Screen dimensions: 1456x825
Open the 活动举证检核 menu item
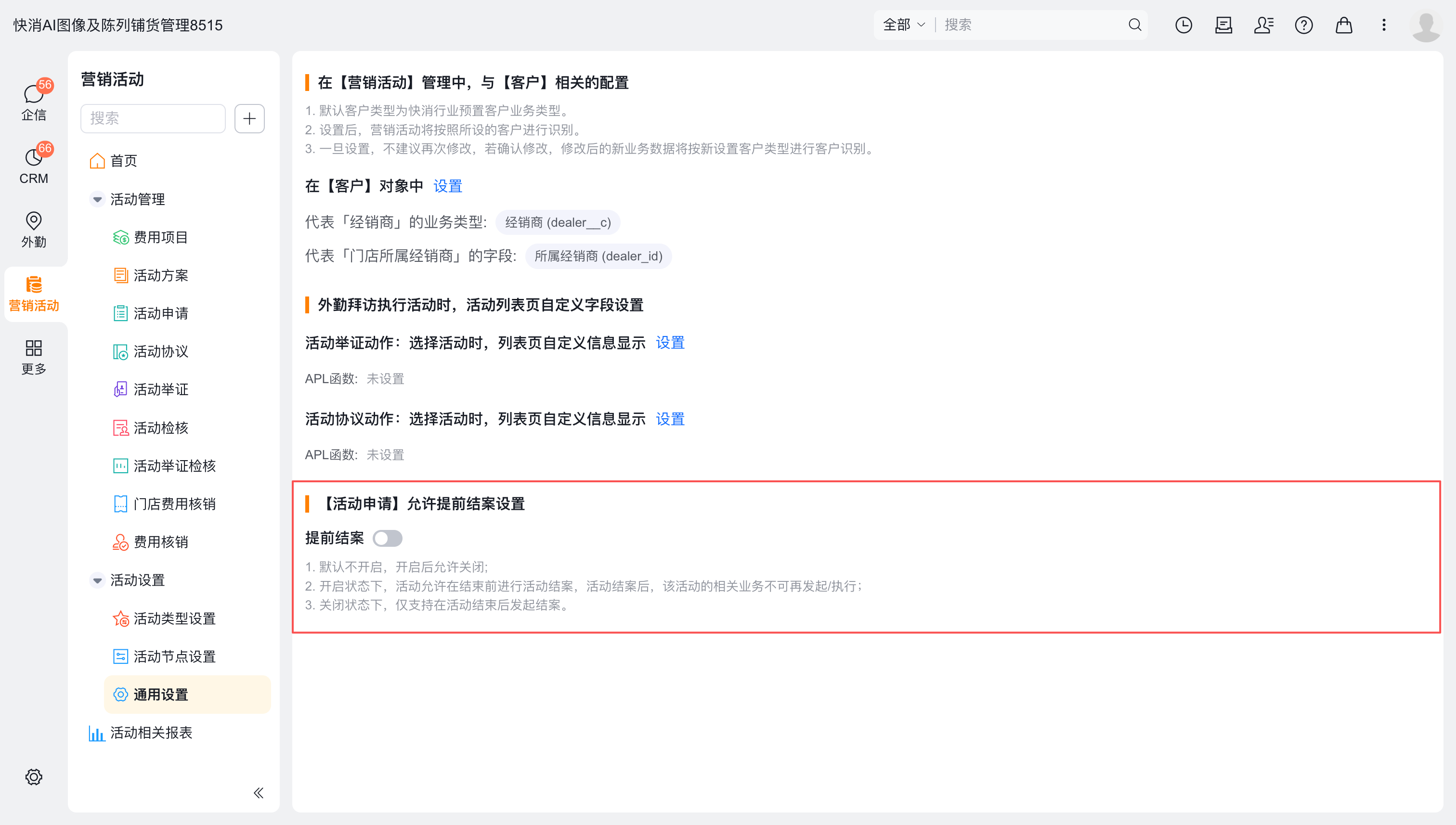(x=164, y=466)
